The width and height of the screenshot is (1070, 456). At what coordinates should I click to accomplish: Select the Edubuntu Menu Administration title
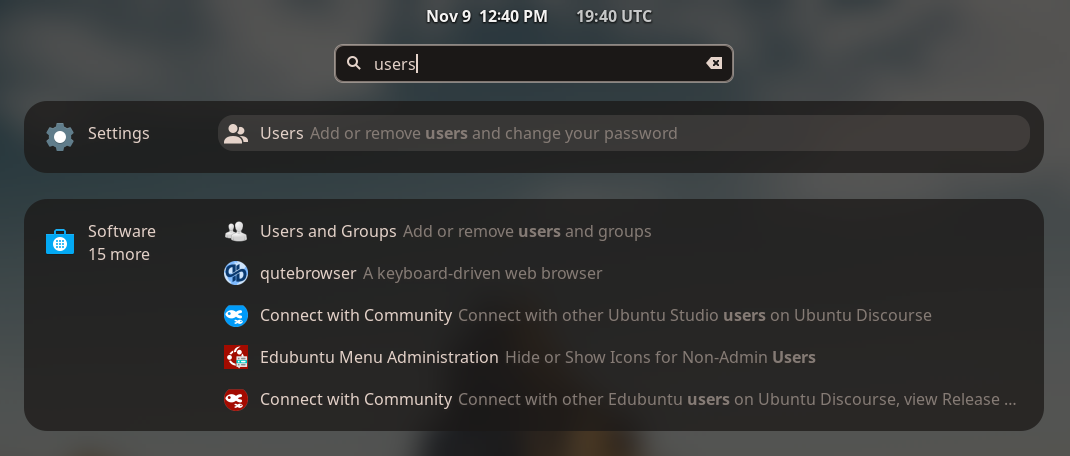coord(379,358)
